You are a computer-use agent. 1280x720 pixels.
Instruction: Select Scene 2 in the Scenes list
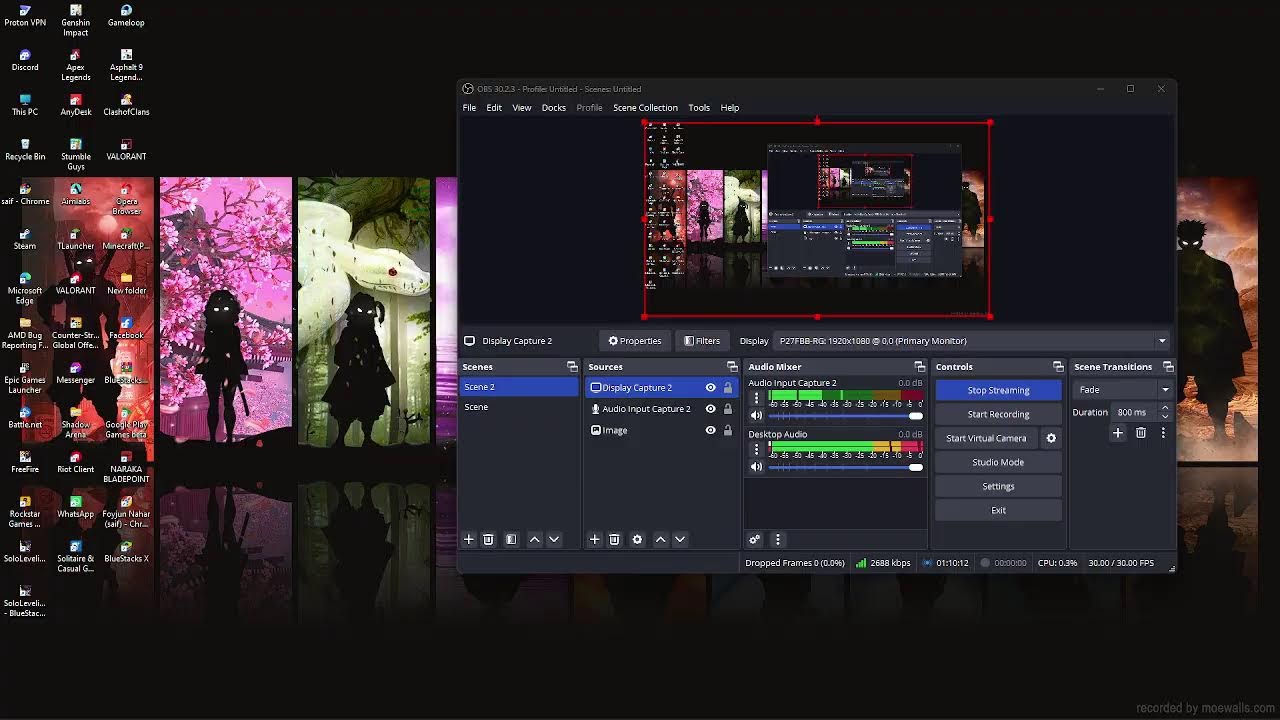pos(519,387)
